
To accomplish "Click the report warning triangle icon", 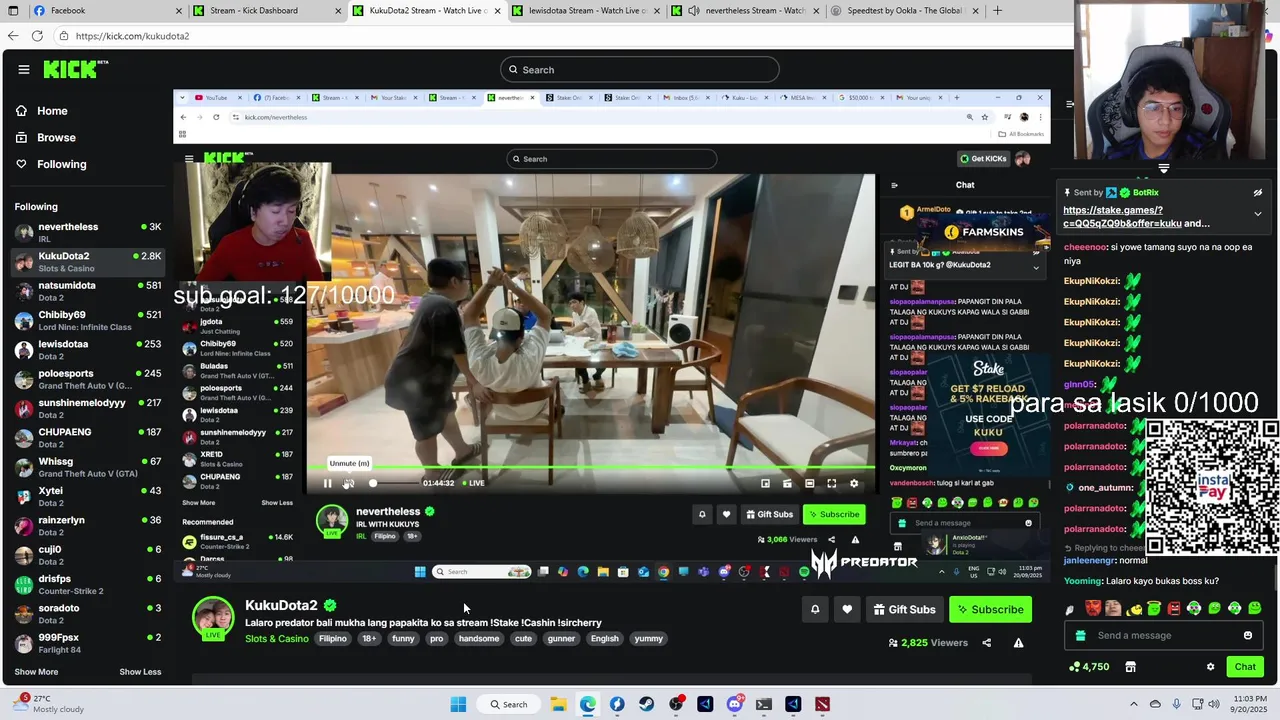I will pyautogui.click(x=1018, y=643).
